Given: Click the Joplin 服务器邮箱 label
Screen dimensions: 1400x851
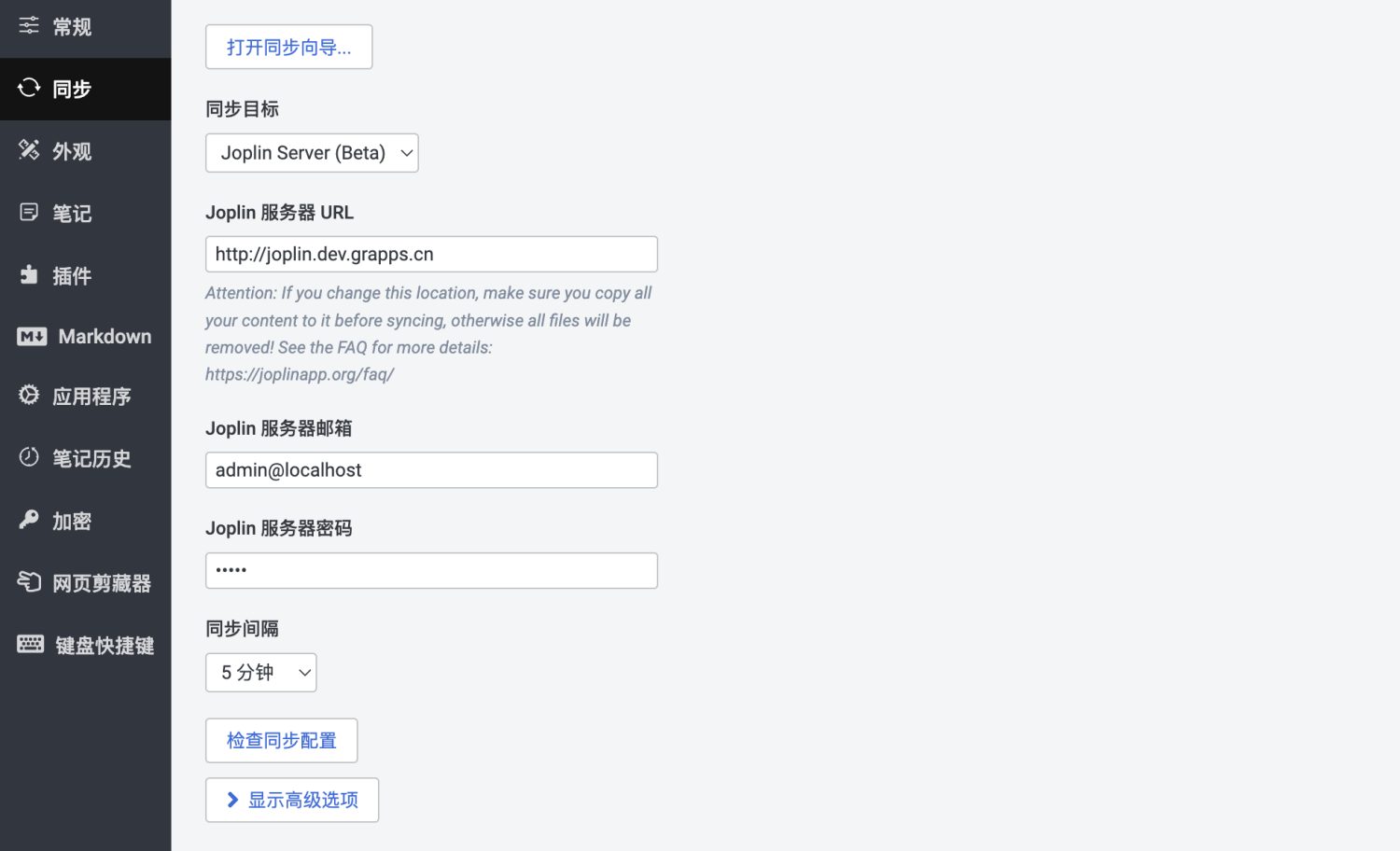Looking at the screenshot, I should tap(278, 428).
